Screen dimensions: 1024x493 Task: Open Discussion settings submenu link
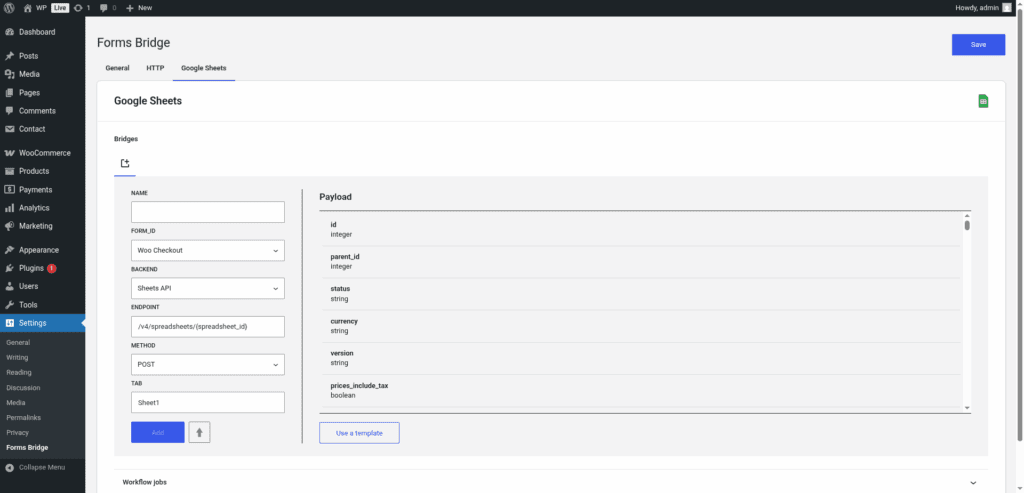(x=23, y=387)
